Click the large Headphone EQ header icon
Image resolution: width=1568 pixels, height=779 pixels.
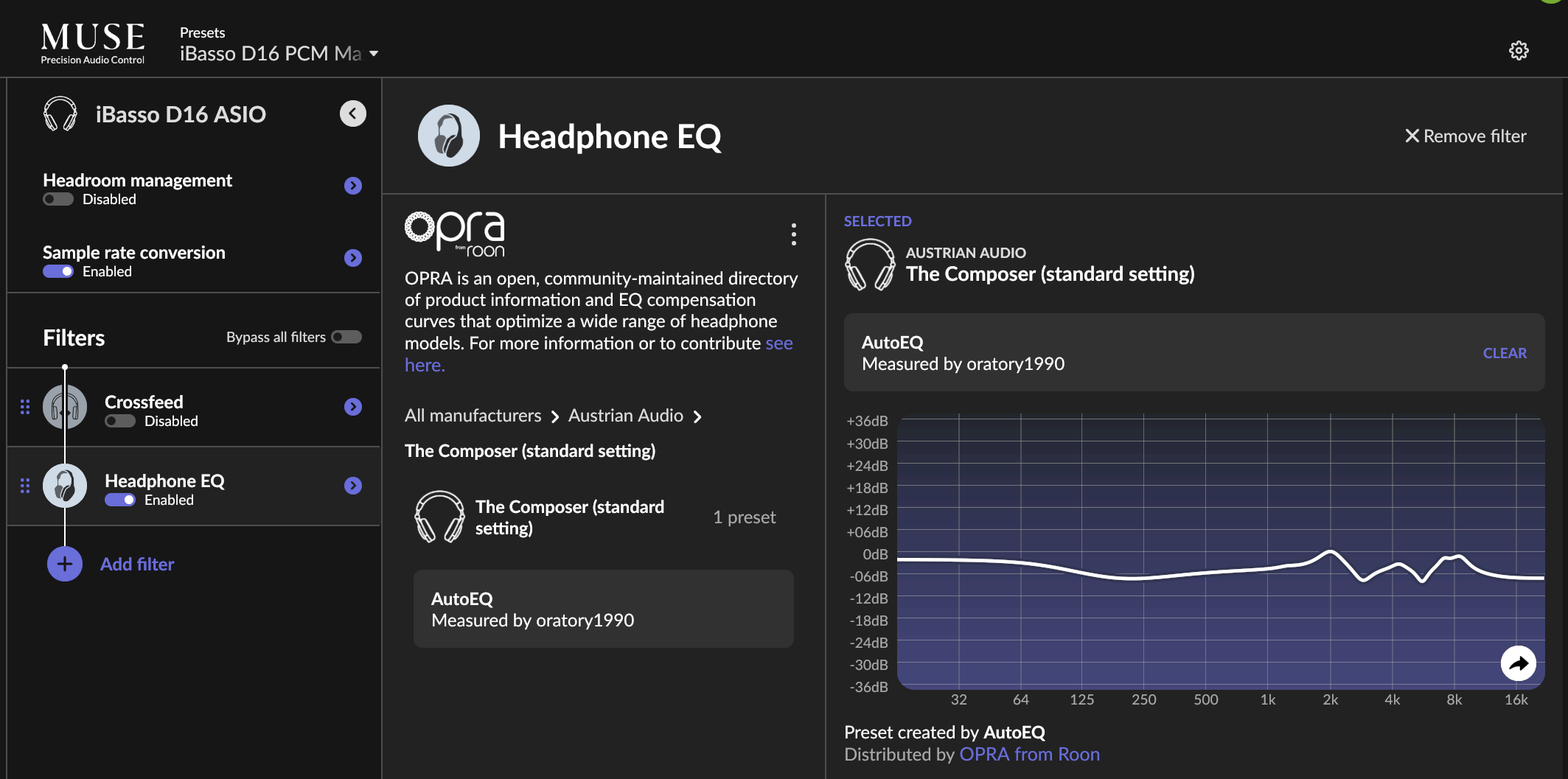click(448, 136)
